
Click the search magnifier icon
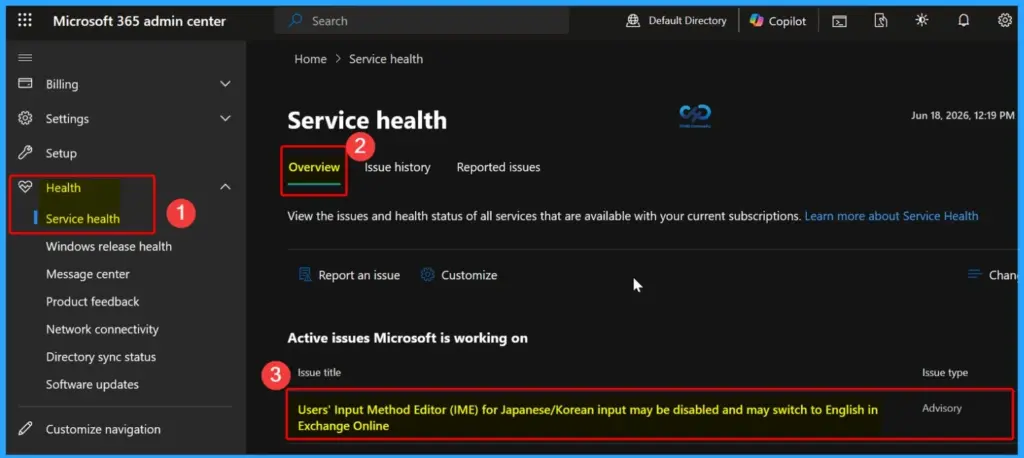tap(295, 21)
